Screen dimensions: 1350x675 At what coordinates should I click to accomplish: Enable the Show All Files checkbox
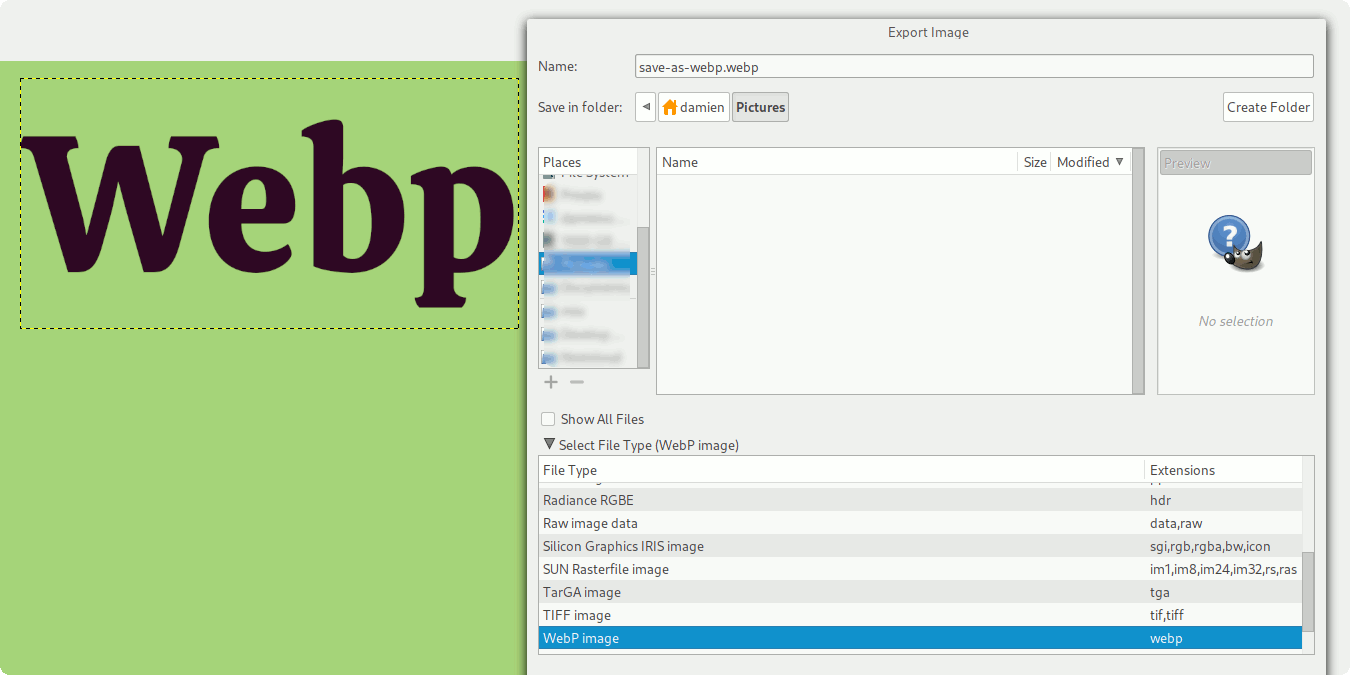(548, 419)
